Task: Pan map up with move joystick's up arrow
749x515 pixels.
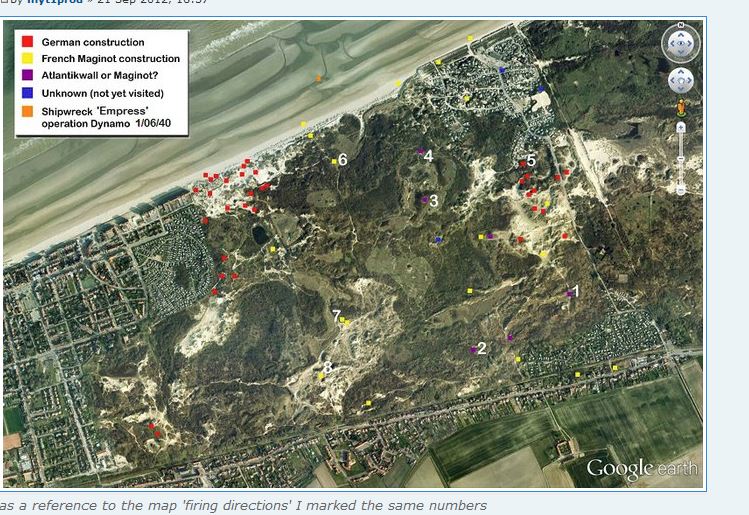Action: coord(680,72)
